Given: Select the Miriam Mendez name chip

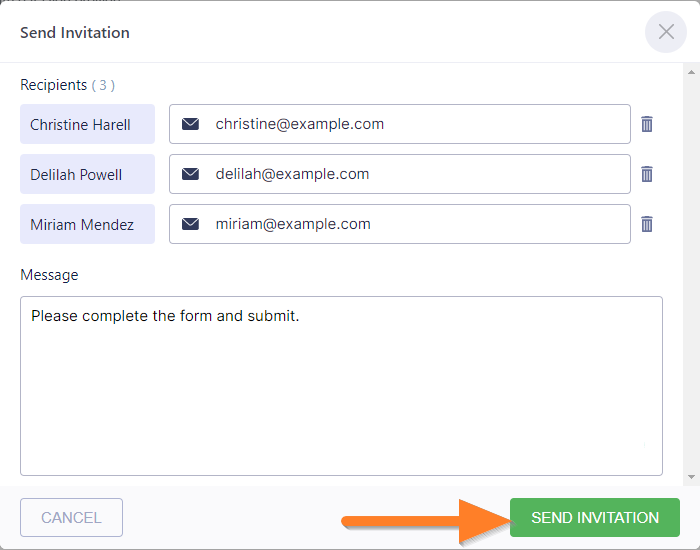Looking at the screenshot, I should coord(87,225).
